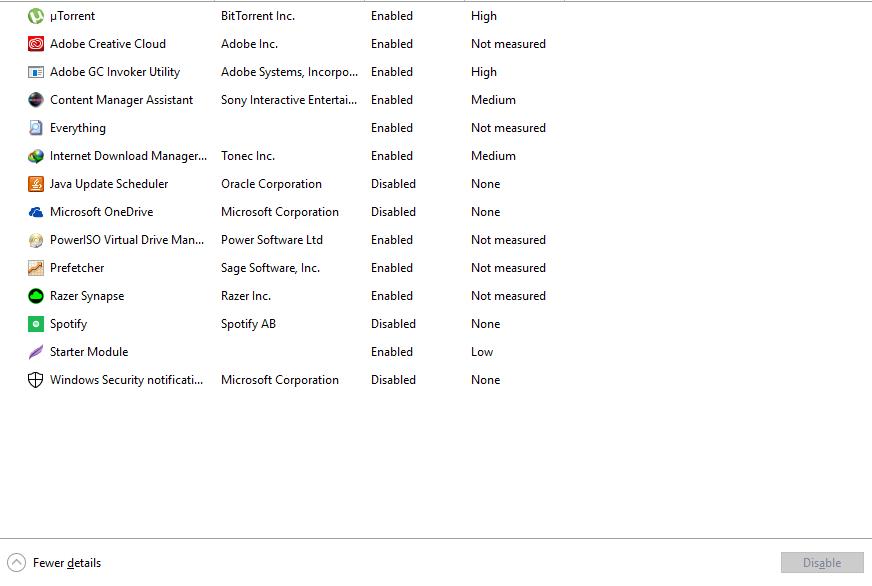Screen dimensions: 872x586
Task: Click publisher Oracle Corporation
Action: (x=271, y=184)
